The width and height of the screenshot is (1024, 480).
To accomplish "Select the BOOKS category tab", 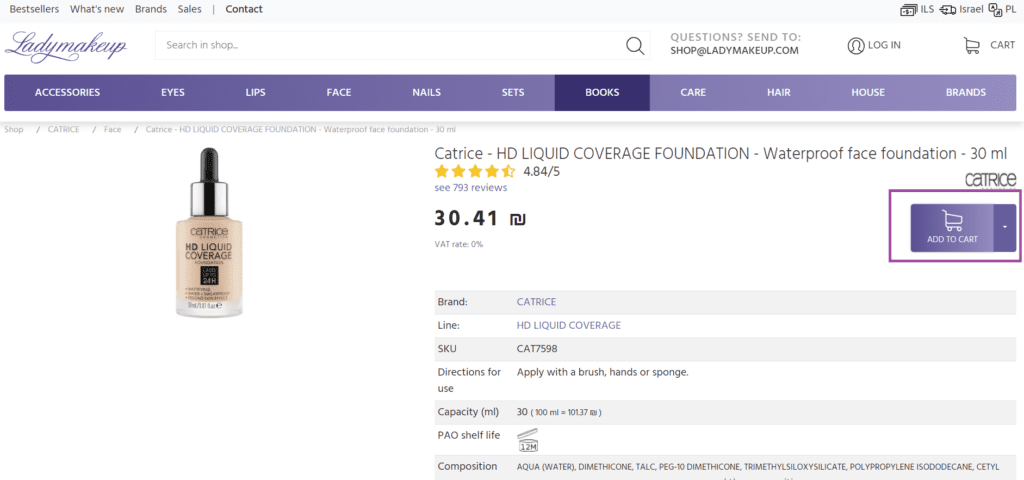I will click(x=602, y=93).
